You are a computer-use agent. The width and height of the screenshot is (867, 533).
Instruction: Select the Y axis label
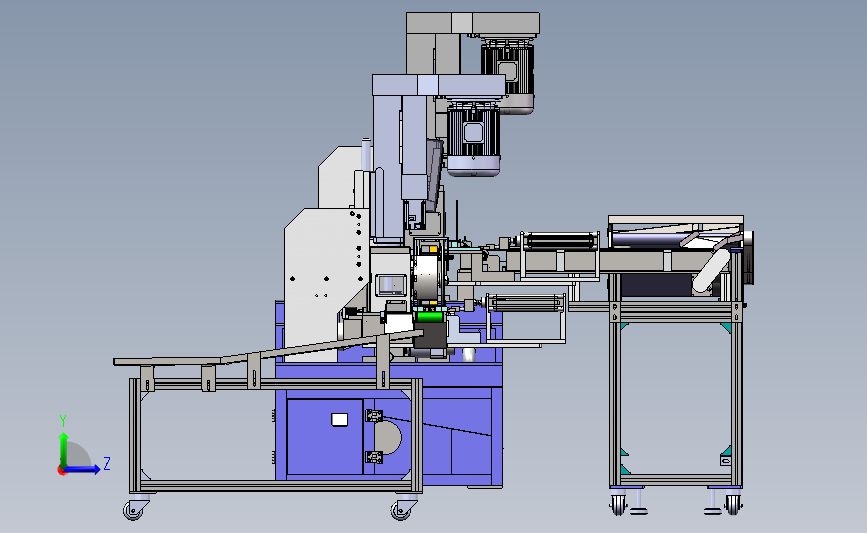(x=63, y=421)
